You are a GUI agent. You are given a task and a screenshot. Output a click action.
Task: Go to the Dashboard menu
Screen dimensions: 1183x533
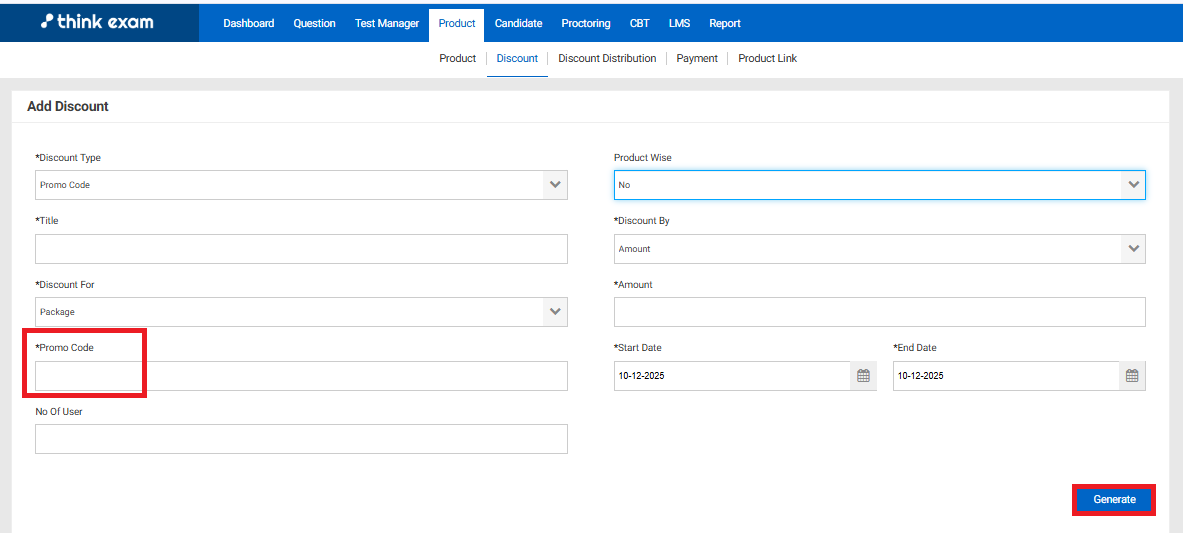248,23
